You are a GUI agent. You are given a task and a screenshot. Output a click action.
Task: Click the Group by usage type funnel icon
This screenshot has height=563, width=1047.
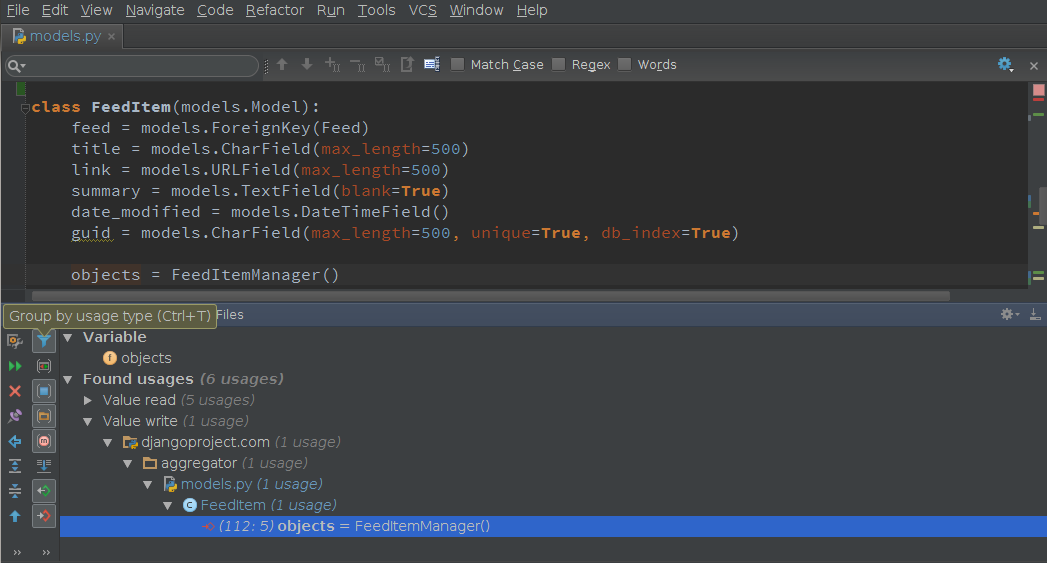click(43, 341)
